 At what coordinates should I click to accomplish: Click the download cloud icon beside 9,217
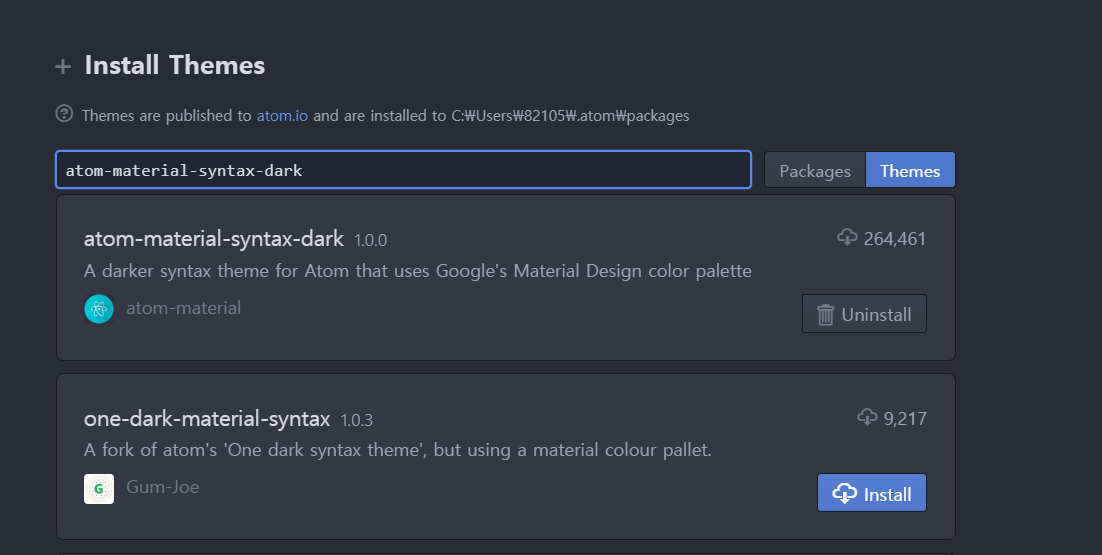pyautogui.click(x=867, y=417)
